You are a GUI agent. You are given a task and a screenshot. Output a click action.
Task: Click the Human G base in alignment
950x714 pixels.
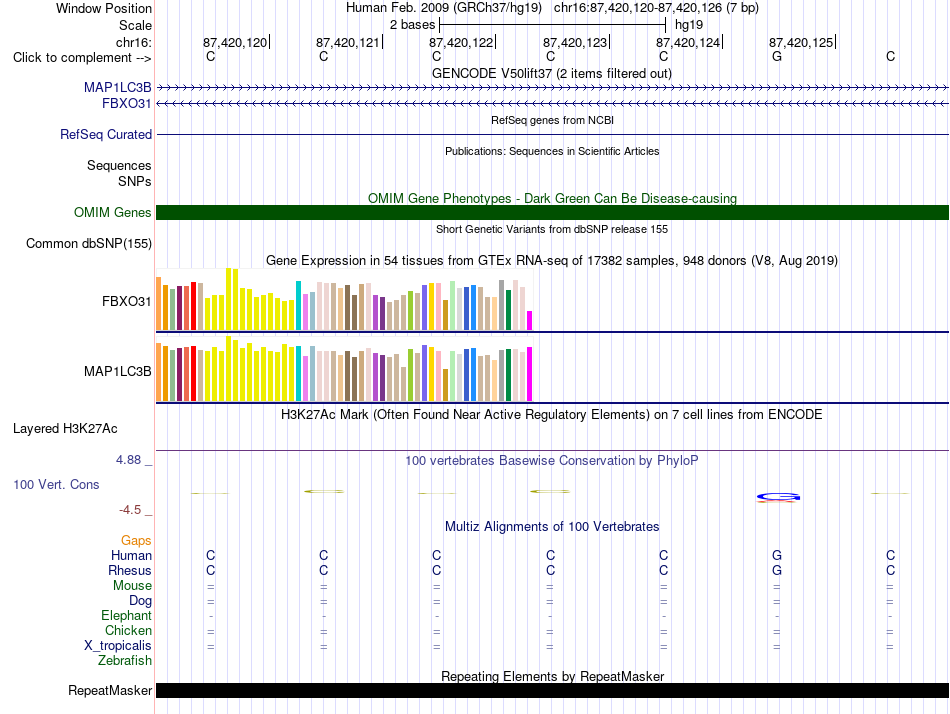pos(777,555)
